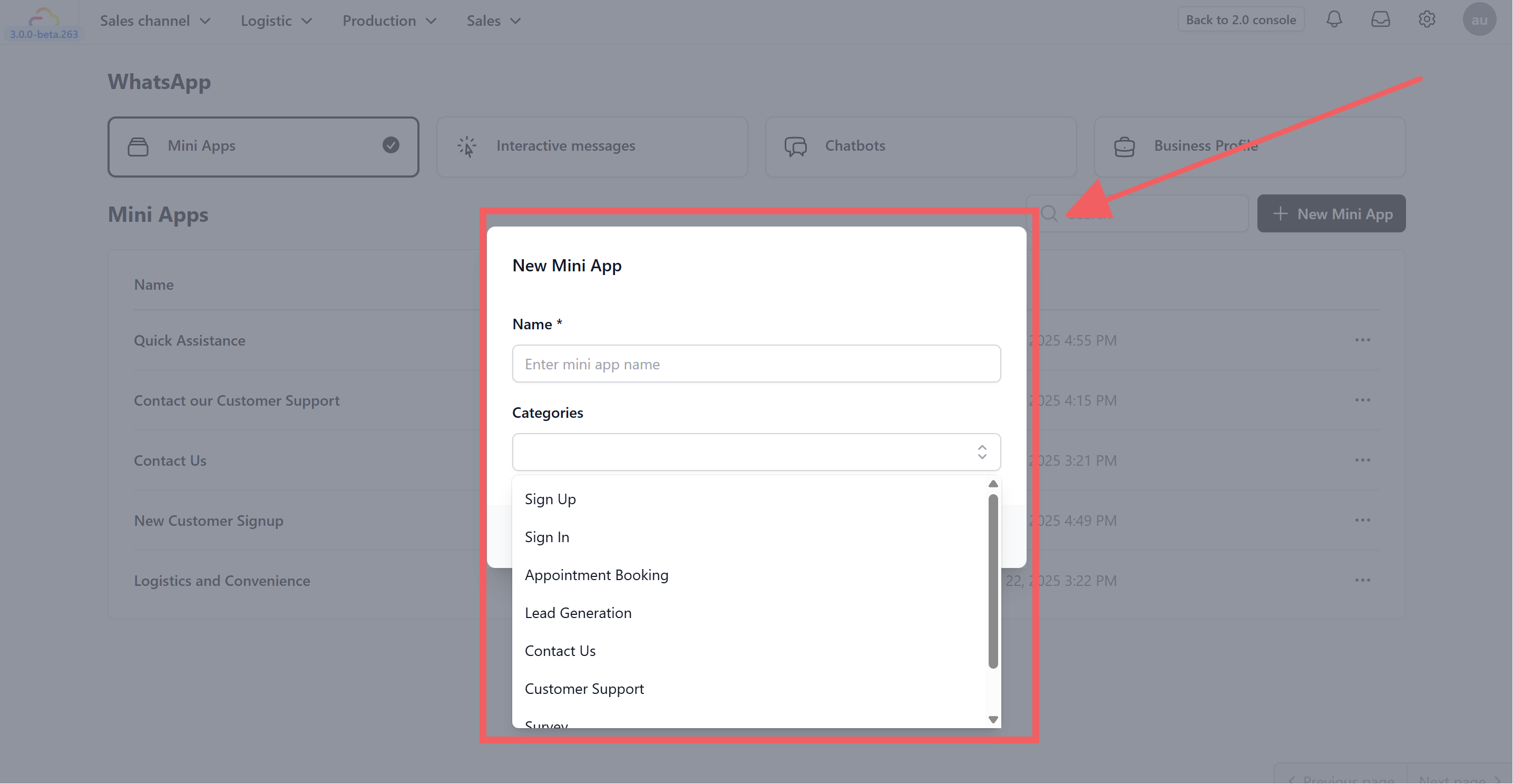Click the Name column header
Screen dimensions: 1513x784
pyautogui.click(x=154, y=285)
